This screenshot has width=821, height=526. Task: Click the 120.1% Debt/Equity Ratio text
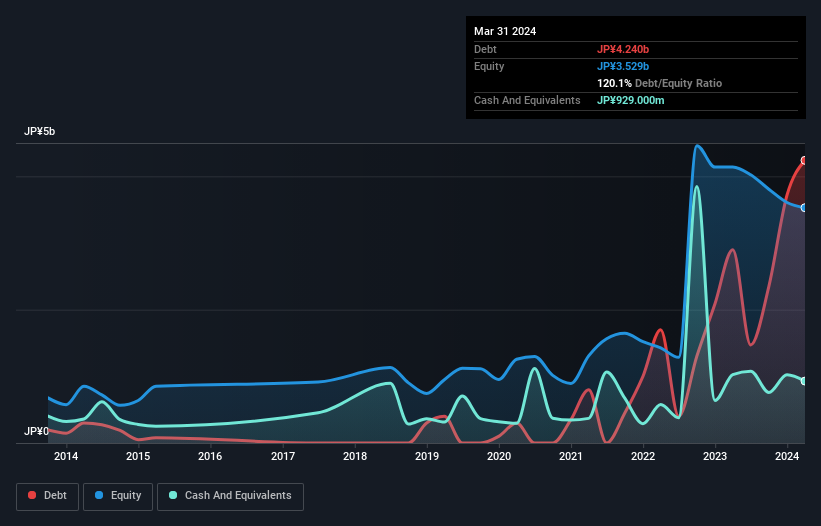(659, 83)
